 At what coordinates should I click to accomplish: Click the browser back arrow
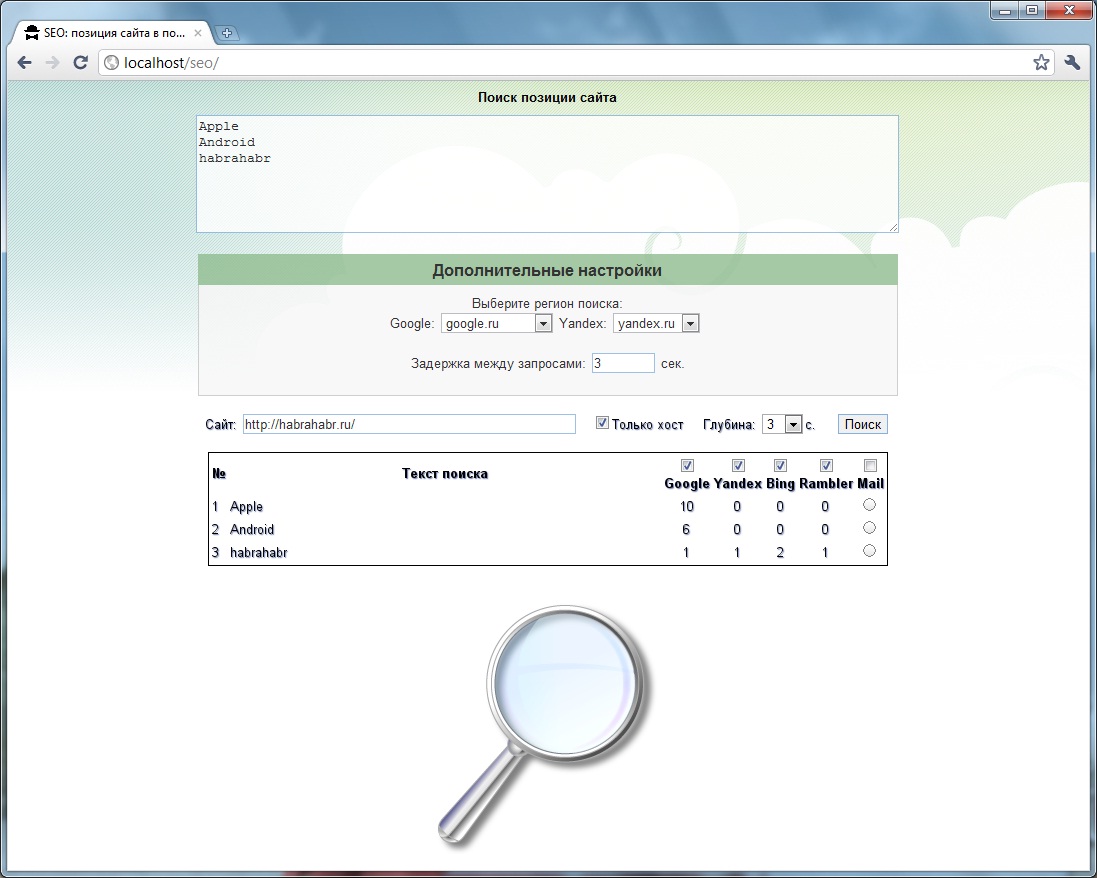(25, 63)
